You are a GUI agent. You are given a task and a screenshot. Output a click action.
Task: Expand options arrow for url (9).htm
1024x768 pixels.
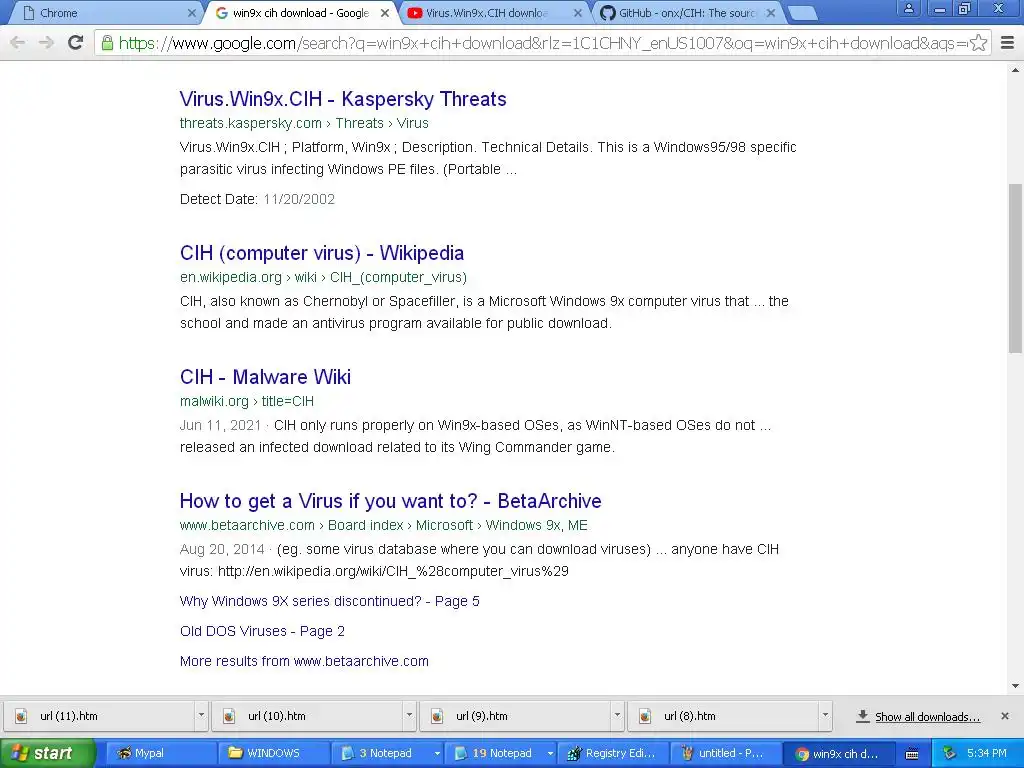point(616,716)
